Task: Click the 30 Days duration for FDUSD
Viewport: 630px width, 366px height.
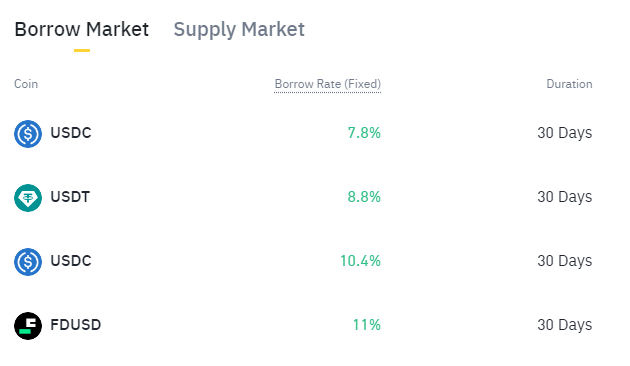Action: pyautogui.click(x=565, y=325)
